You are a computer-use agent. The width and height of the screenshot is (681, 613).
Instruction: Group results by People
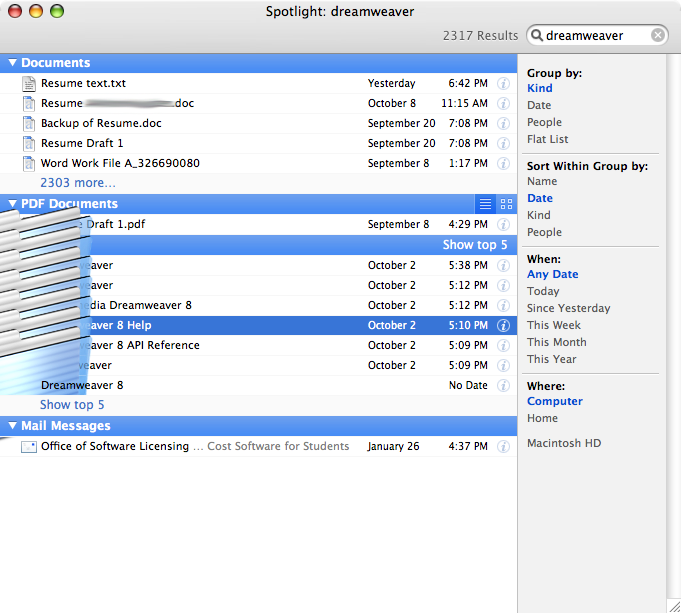point(544,122)
